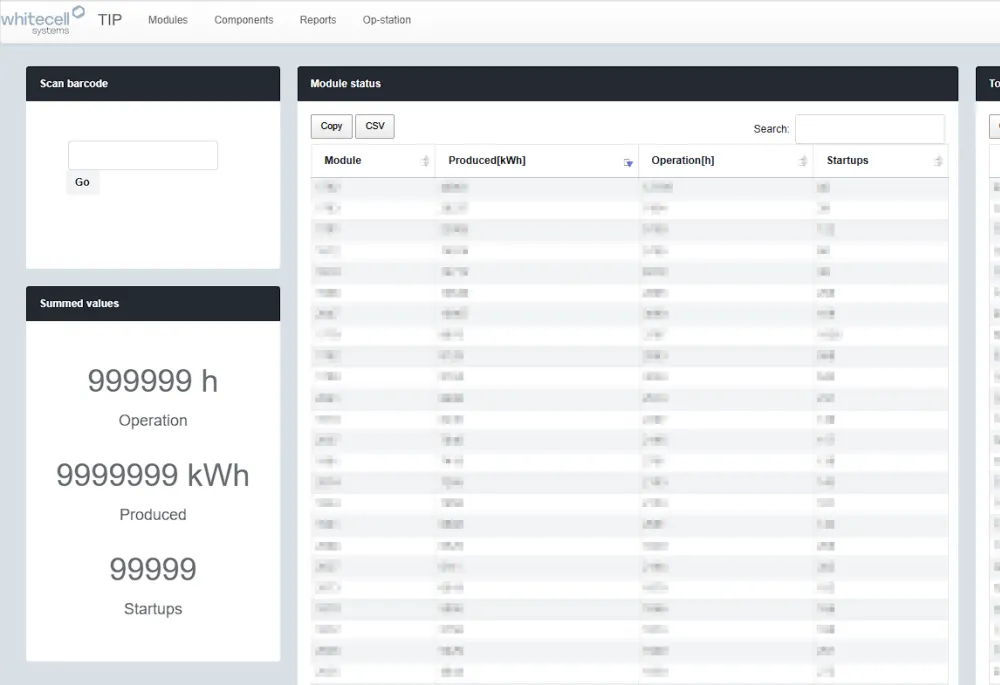Open the Modules menu

coord(168,20)
